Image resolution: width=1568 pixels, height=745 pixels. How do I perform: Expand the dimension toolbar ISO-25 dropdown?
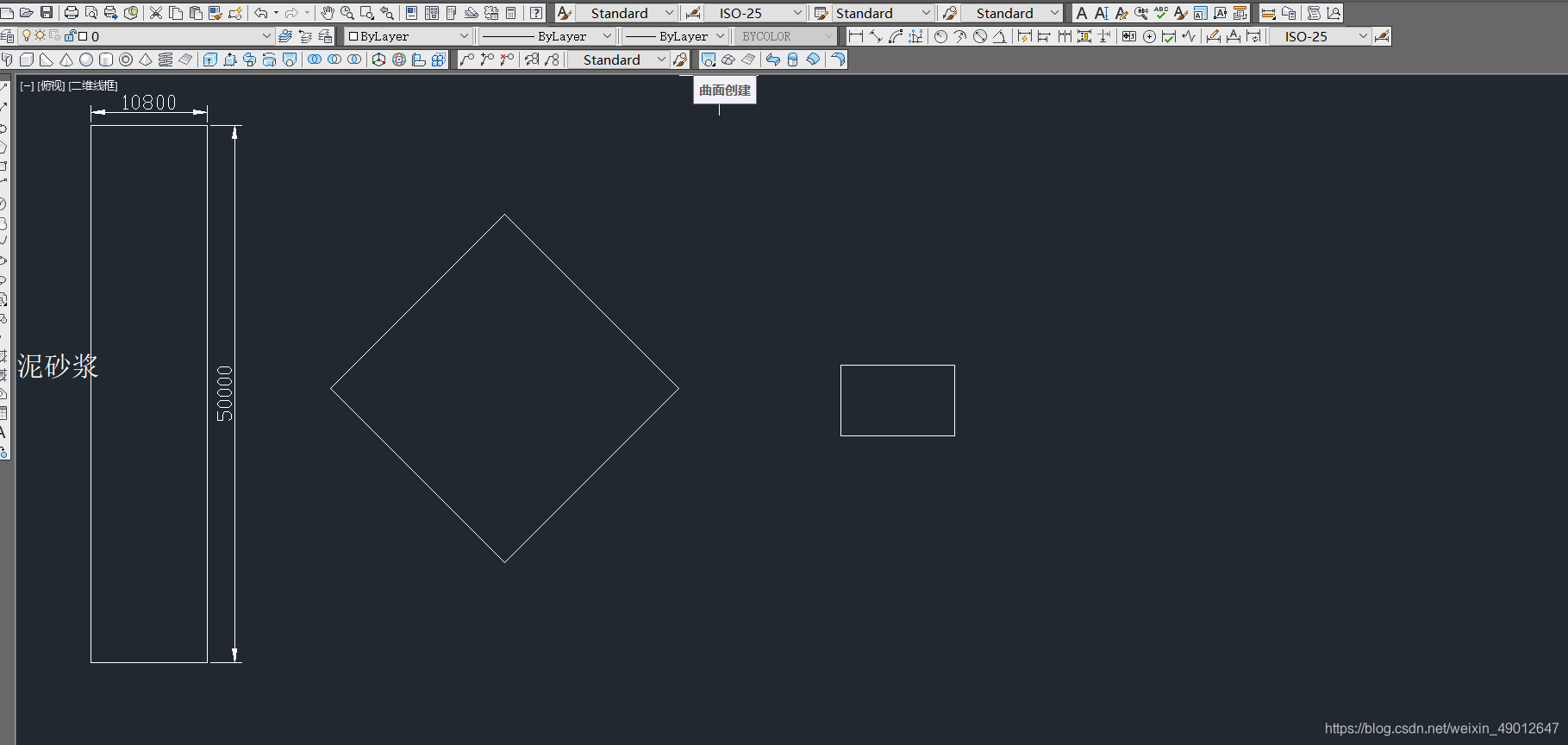(x=1363, y=36)
